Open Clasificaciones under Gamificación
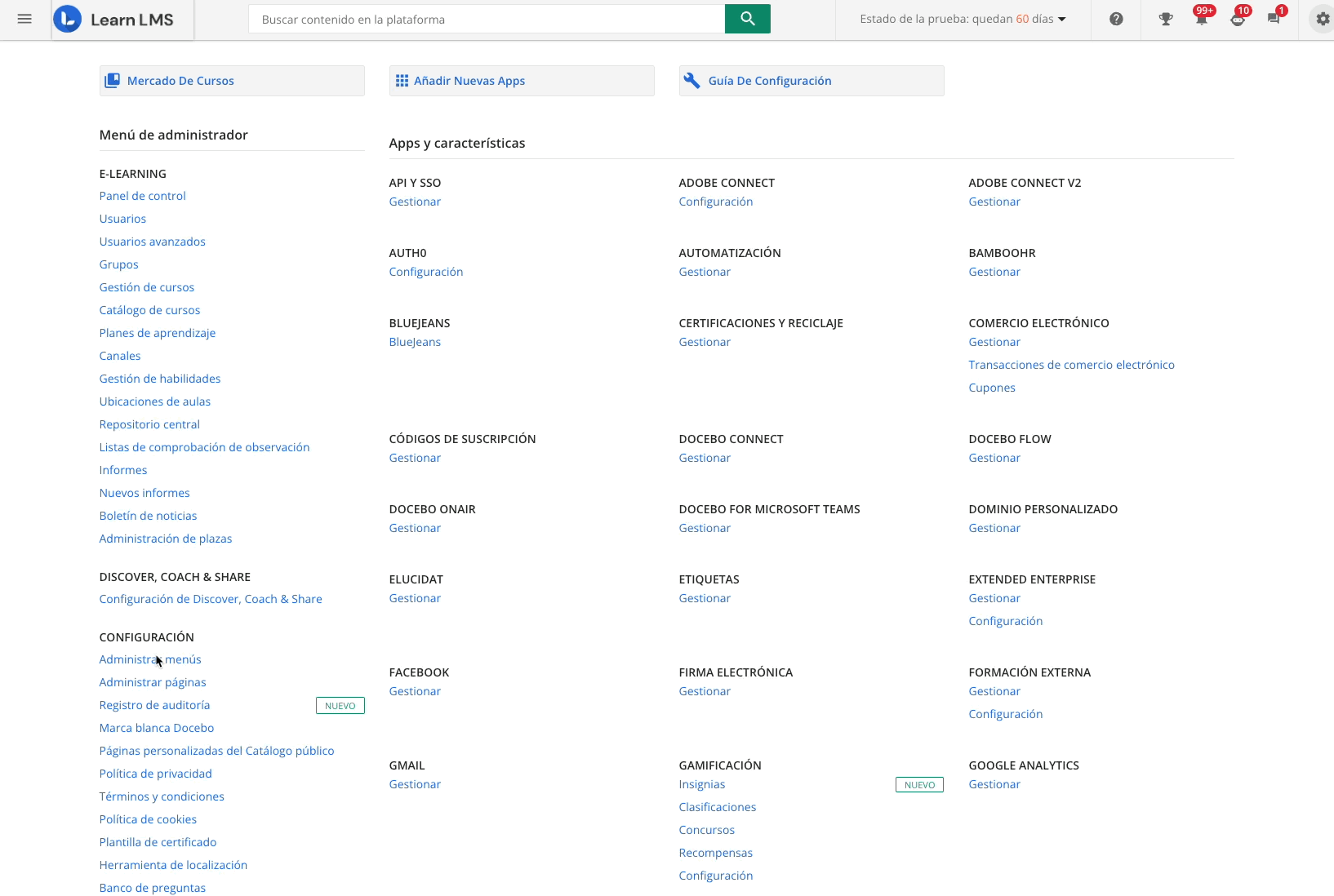This screenshot has height=896, width=1334. tap(718, 807)
